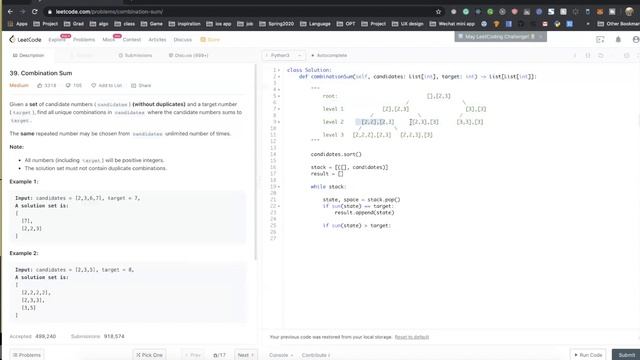
Task: Click the 'Medium' difficulty label
Action: click(x=19, y=86)
